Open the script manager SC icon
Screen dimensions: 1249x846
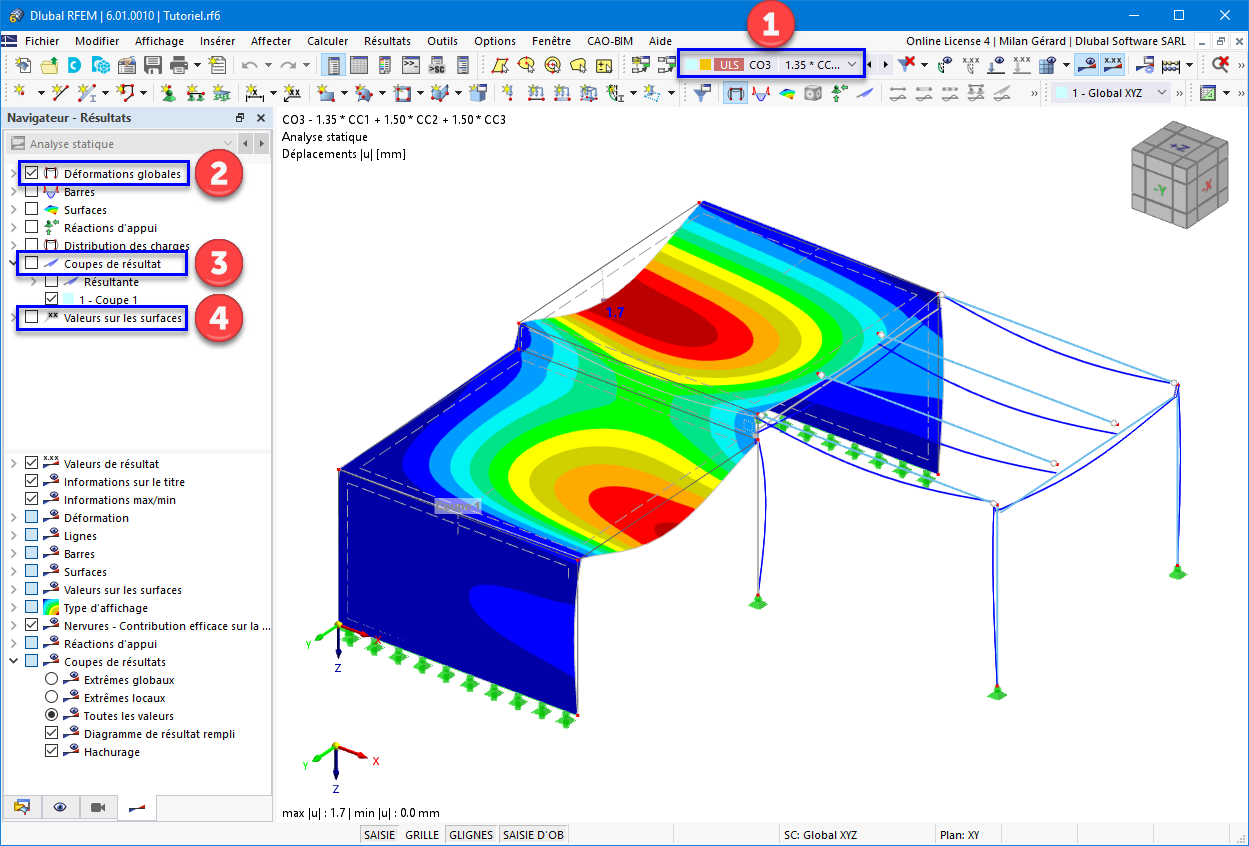click(x=436, y=65)
